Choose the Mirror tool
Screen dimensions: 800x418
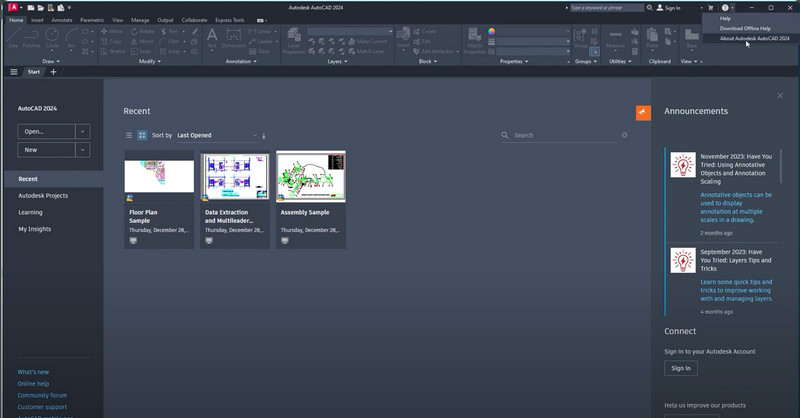click(x=142, y=41)
